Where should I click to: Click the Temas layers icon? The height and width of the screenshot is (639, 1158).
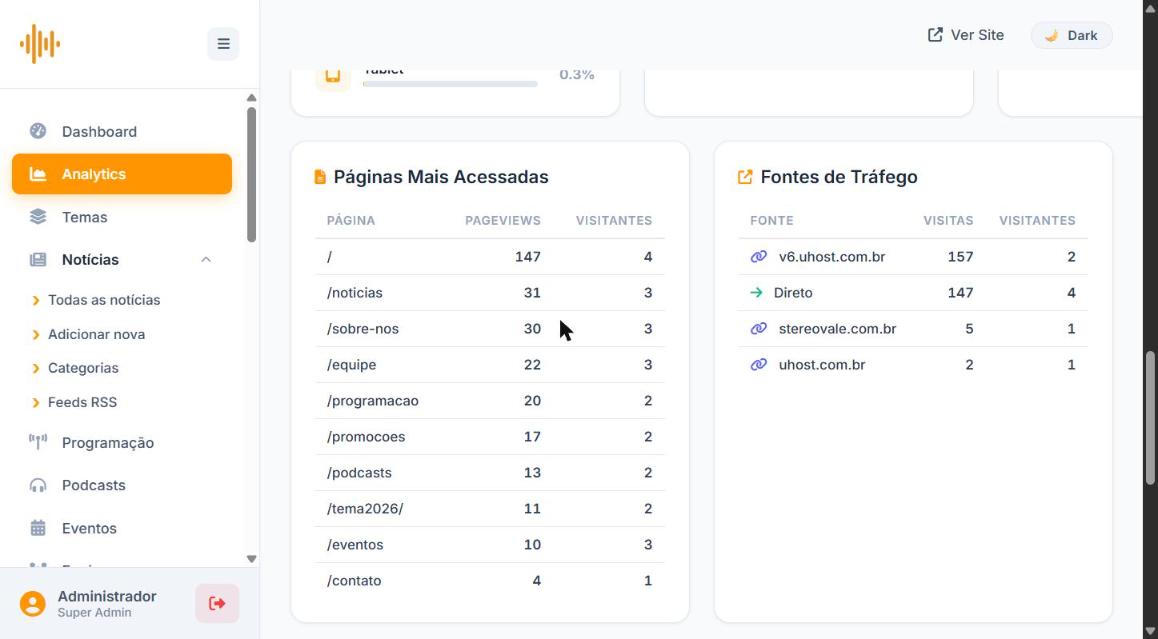38,217
